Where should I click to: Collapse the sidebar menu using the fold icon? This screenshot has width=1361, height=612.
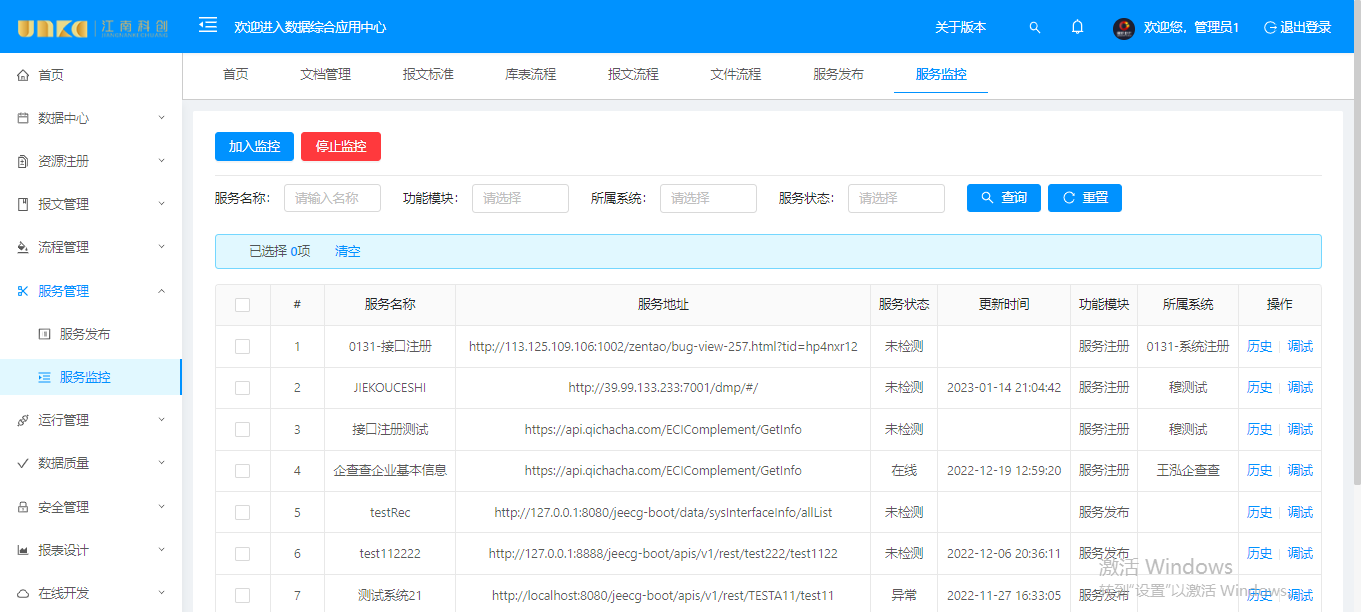pos(208,26)
